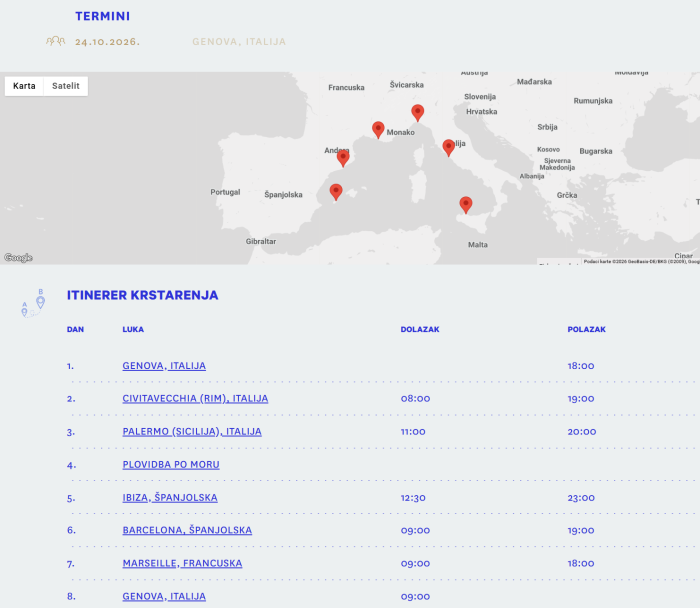The width and height of the screenshot is (700, 608).
Task: Open the Palermo (Sicilija), Italija link
Action: 192,432
